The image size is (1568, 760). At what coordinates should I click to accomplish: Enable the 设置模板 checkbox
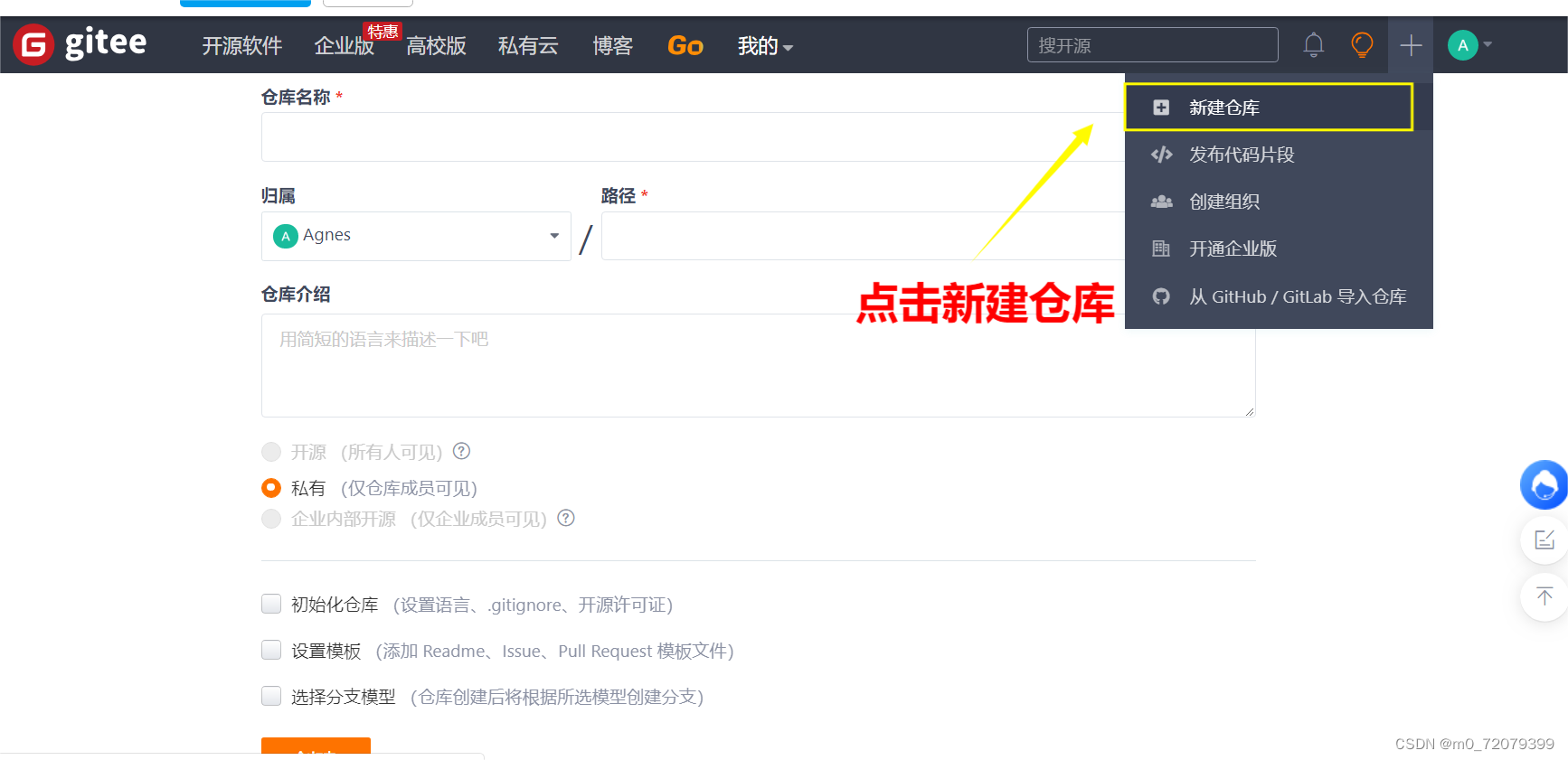[271, 650]
